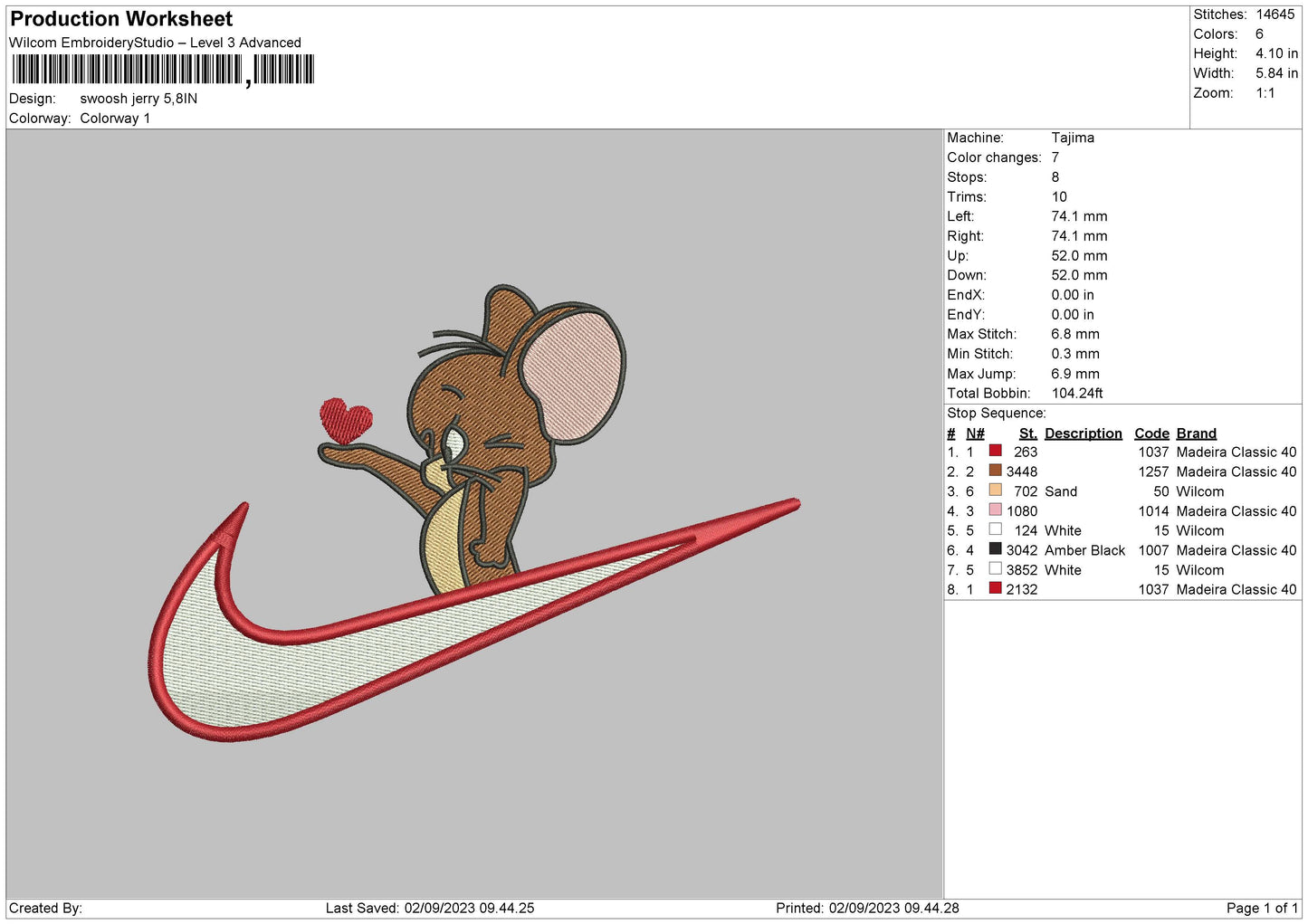Select white swatch in stop 5 row

tap(995, 530)
